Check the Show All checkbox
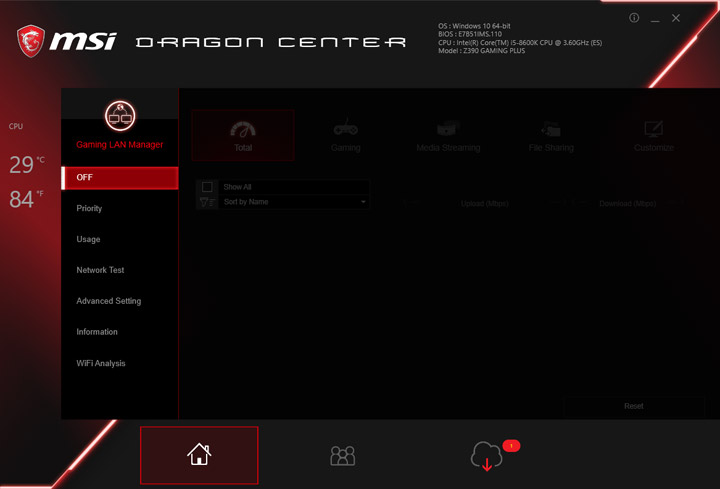This screenshot has width=720, height=489. tap(207, 187)
